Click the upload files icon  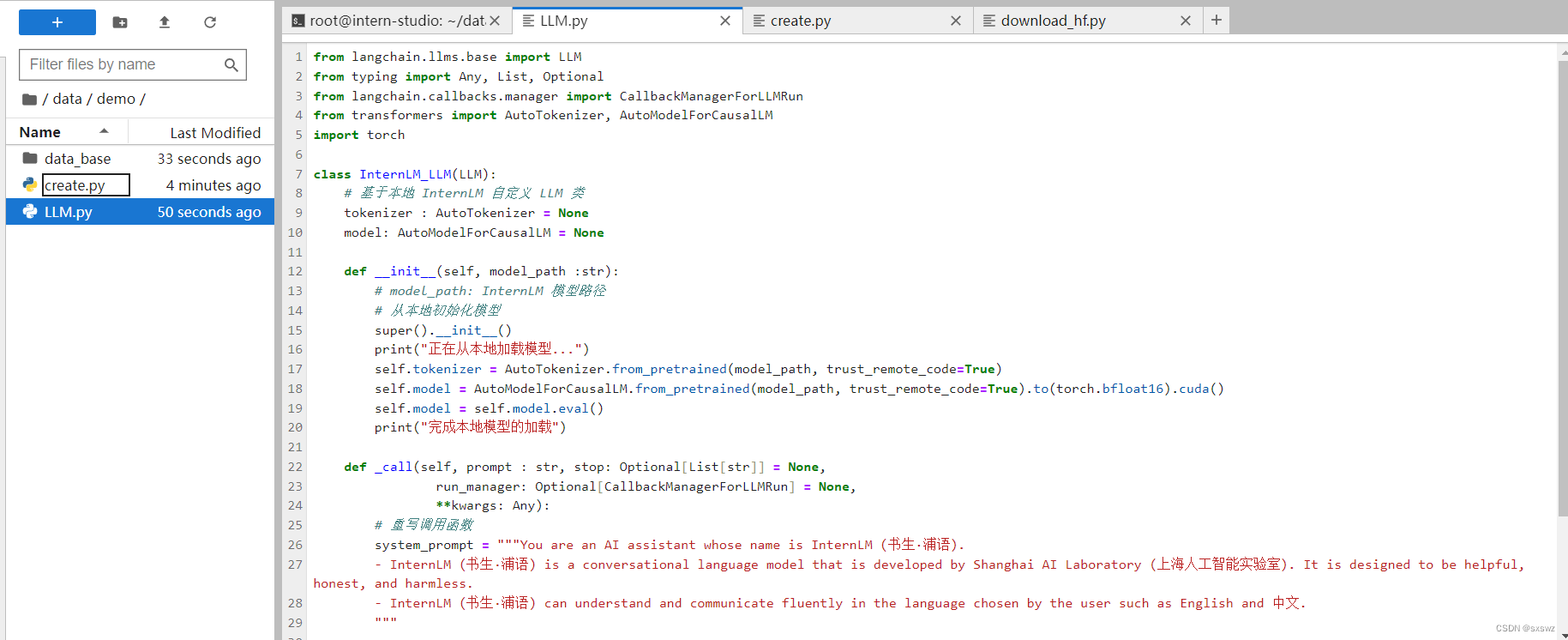point(165,22)
